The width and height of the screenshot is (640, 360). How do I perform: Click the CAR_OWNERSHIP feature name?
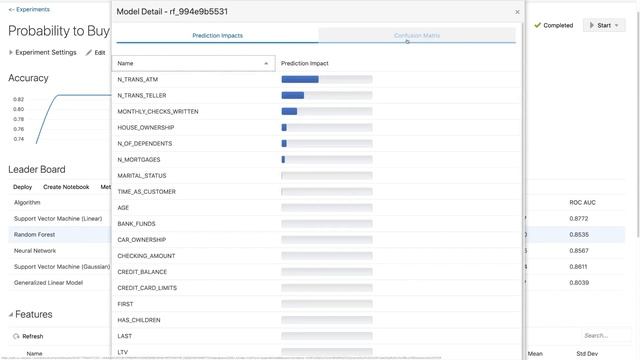click(142, 240)
